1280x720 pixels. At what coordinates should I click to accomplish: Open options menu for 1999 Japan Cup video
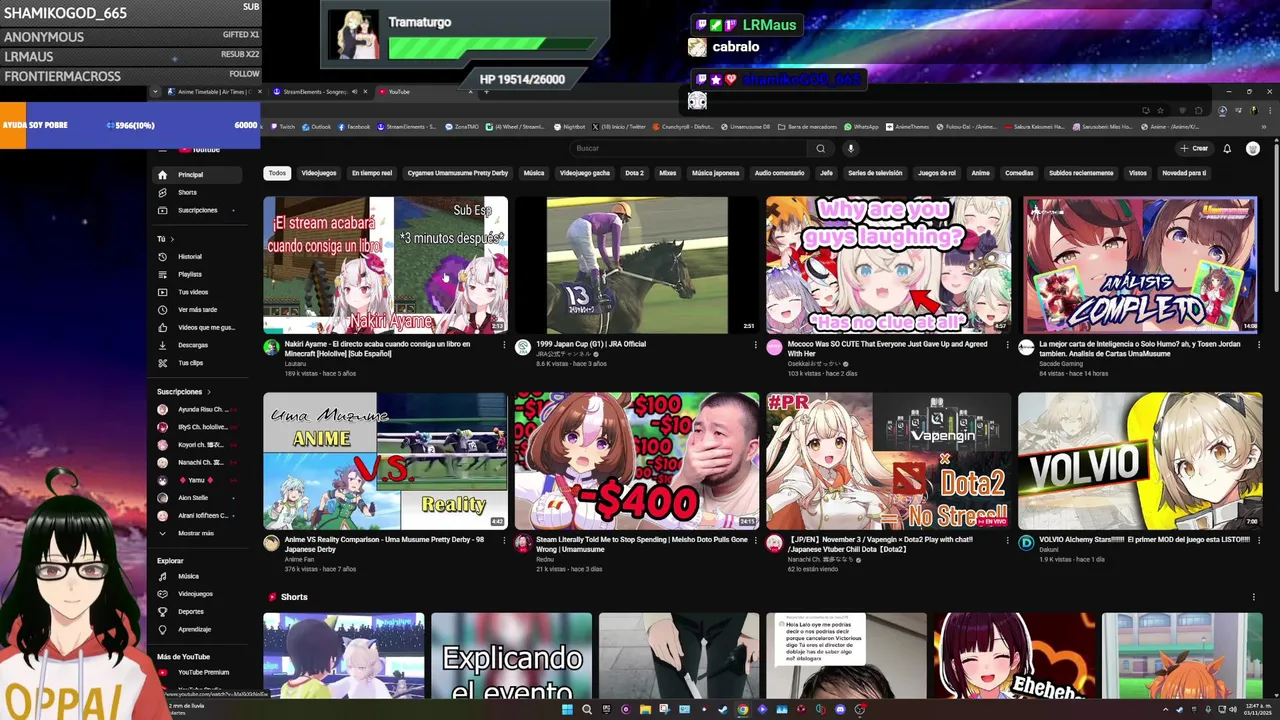tap(755, 344)
